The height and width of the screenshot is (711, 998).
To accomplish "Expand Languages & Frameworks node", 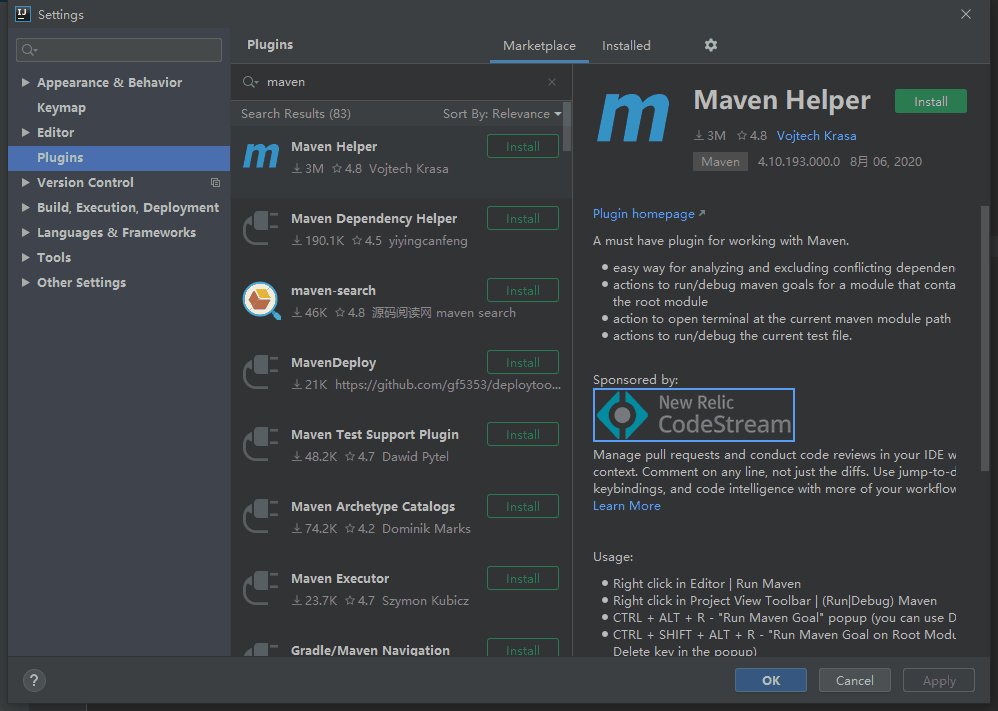I will 25,232.
